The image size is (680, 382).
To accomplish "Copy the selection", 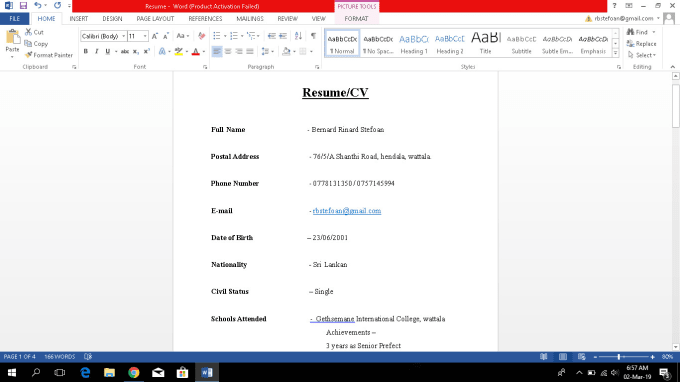I will tap(36, 44).
